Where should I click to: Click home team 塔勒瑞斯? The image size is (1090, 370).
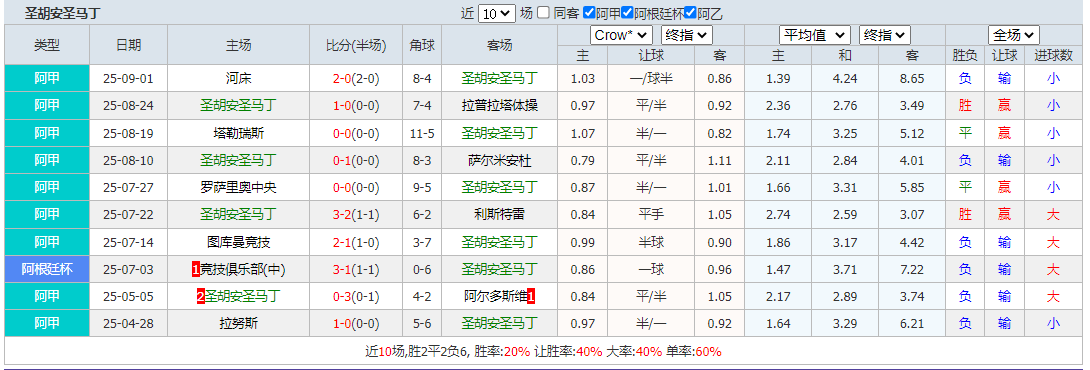tap(239, 133)
